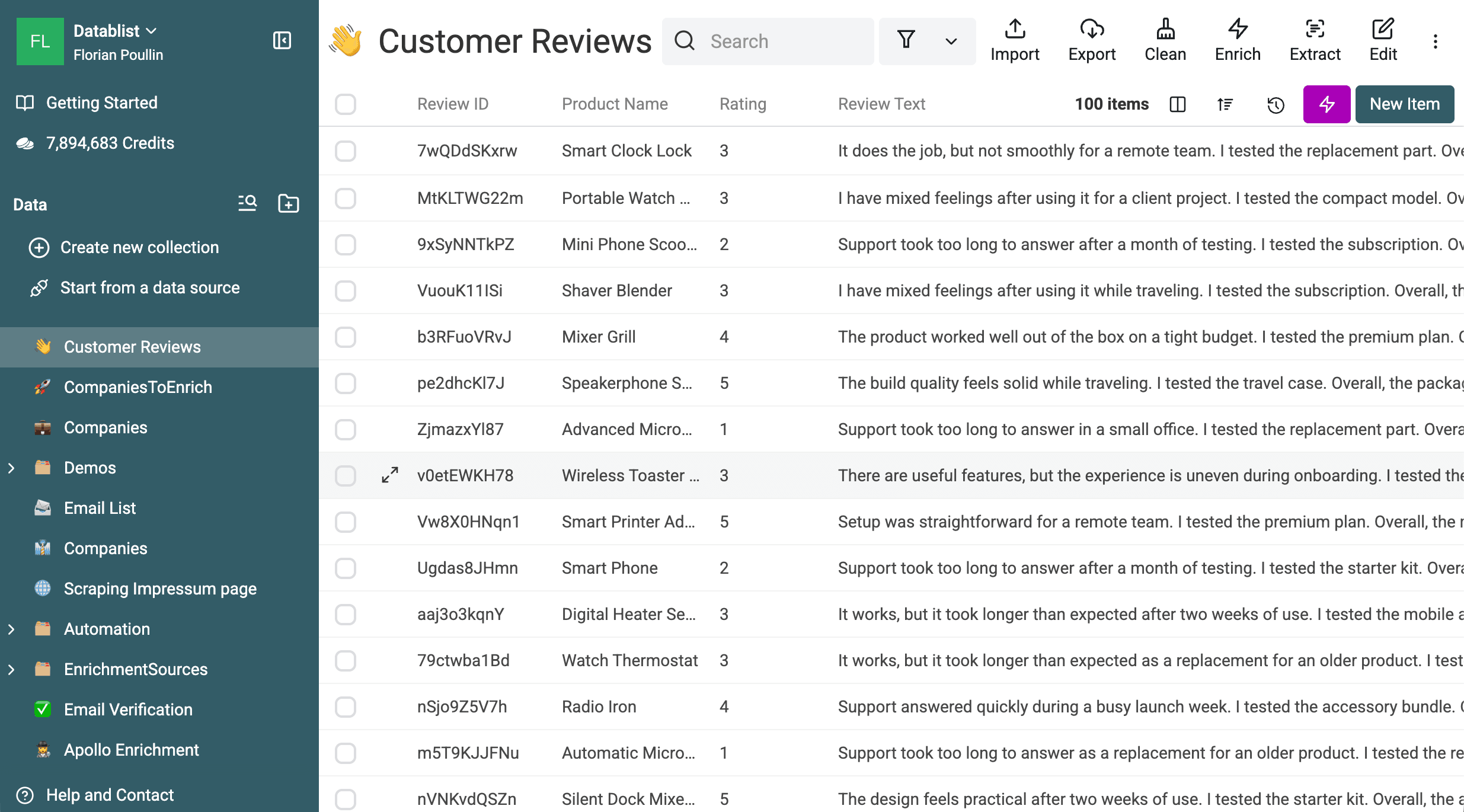1464x812 pixels.
Task: Click Create new collection
Action: click(x=139, y=248)
